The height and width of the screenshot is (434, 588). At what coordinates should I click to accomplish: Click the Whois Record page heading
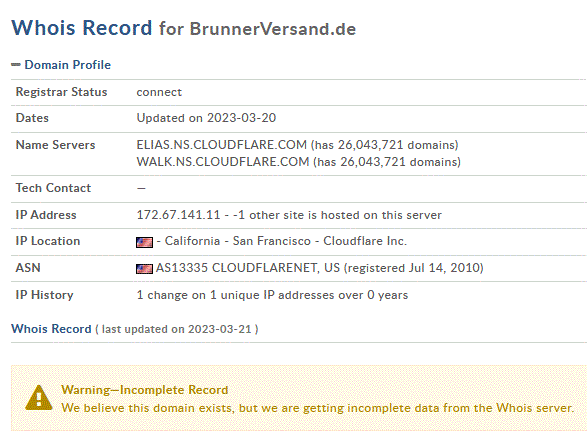(x=82, y=28)
